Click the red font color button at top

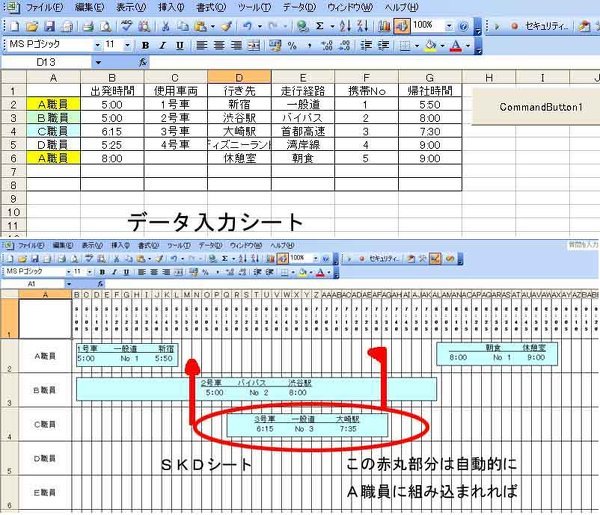pyautogui.click(x=455, y=45)
